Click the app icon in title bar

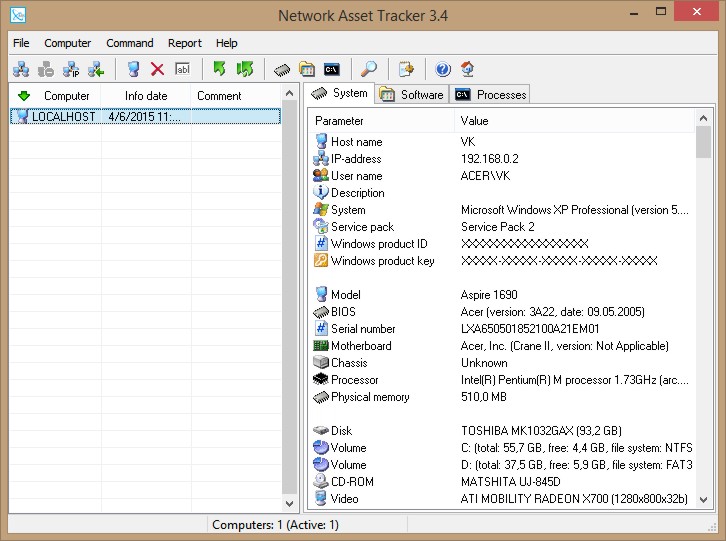pos(18,15)
